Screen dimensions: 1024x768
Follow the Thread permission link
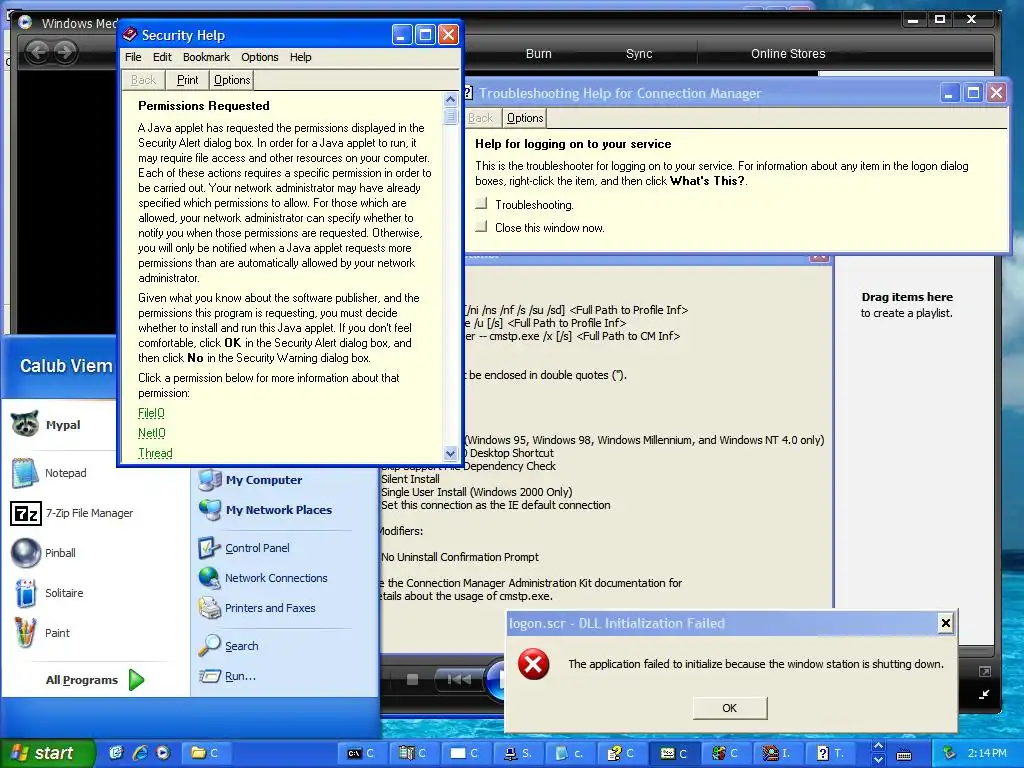(x=155, y=453)
